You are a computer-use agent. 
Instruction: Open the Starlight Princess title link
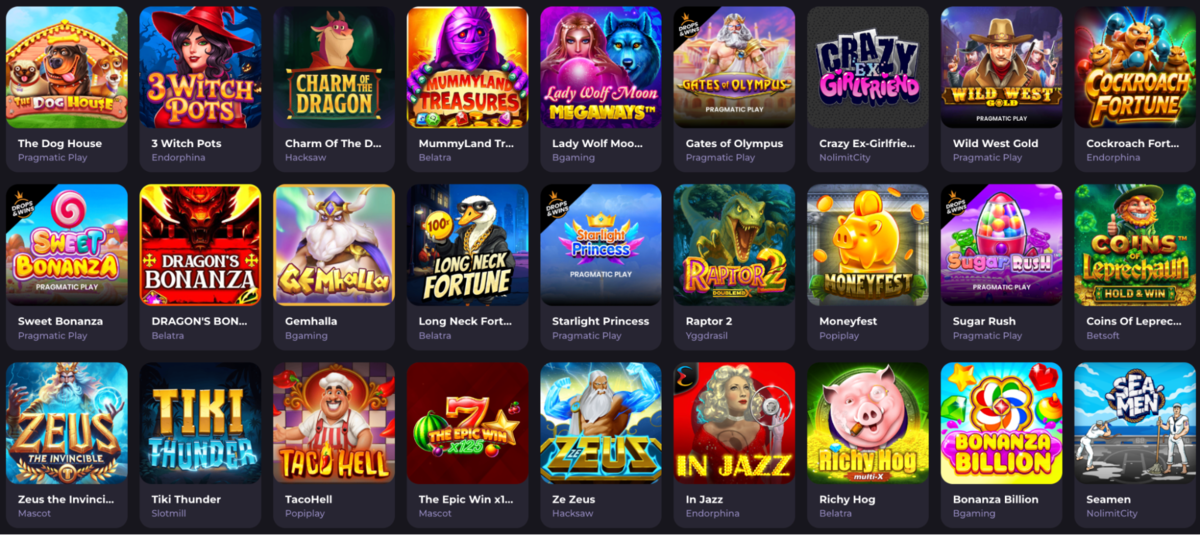[x=600, y=321]
